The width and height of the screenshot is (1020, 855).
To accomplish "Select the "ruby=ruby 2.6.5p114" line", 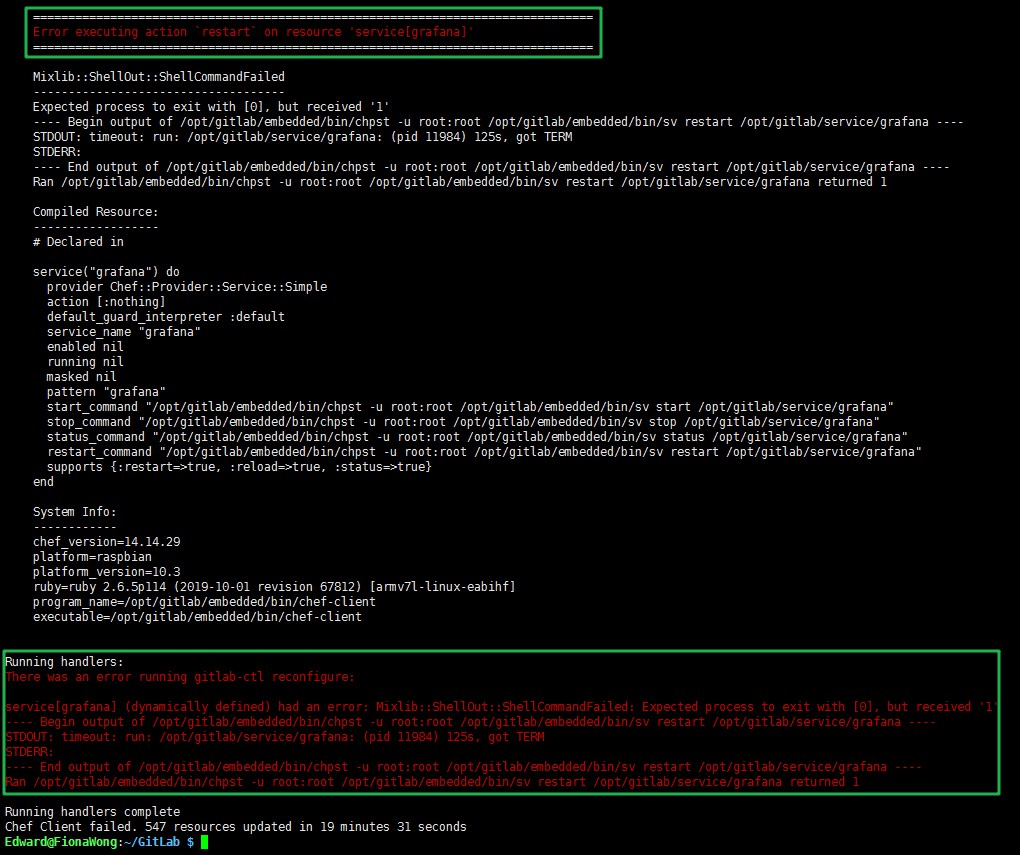I will tap(274, 586).
